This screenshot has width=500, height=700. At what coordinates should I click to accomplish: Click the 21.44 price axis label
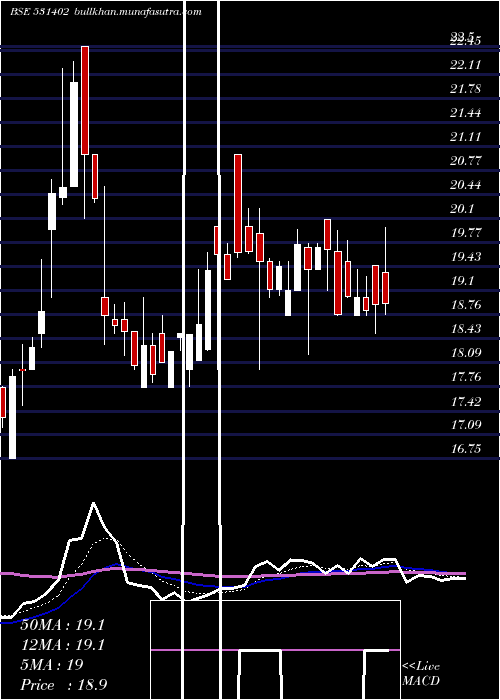[466, 113]
